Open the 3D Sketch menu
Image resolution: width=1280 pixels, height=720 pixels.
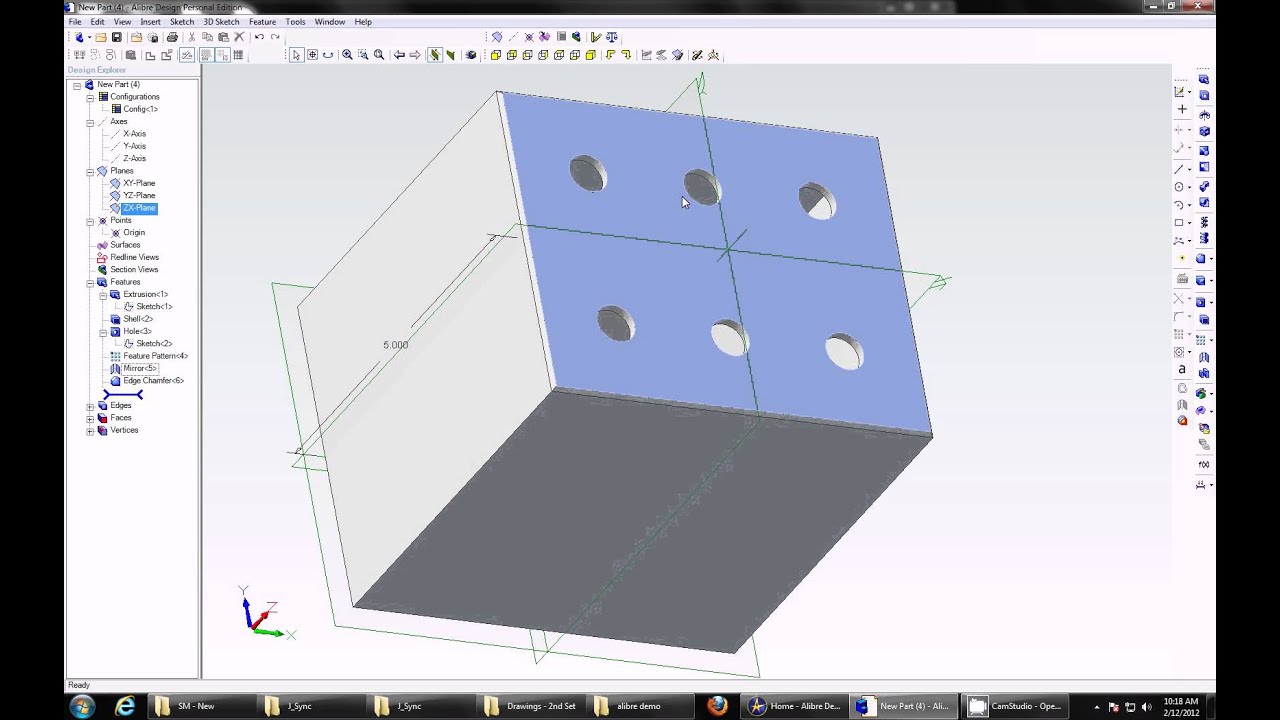coord(221,21)
